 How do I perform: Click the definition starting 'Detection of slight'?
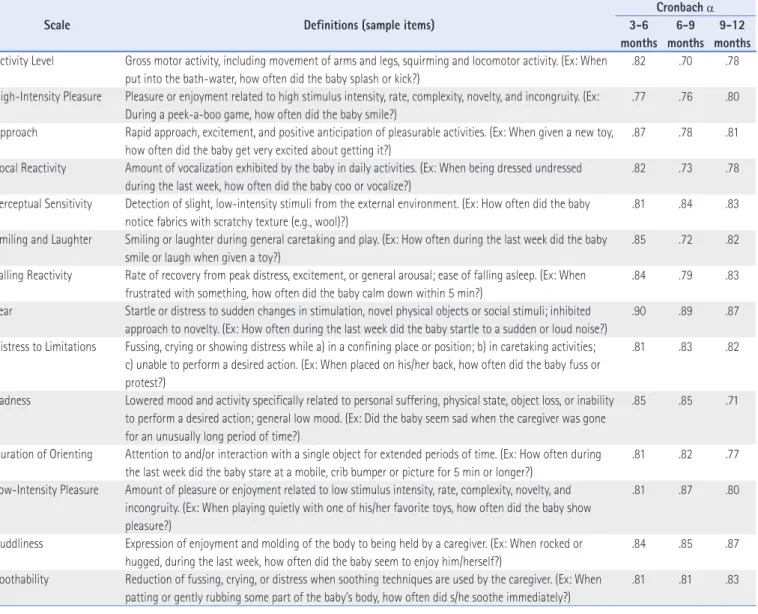click(358, 213)
